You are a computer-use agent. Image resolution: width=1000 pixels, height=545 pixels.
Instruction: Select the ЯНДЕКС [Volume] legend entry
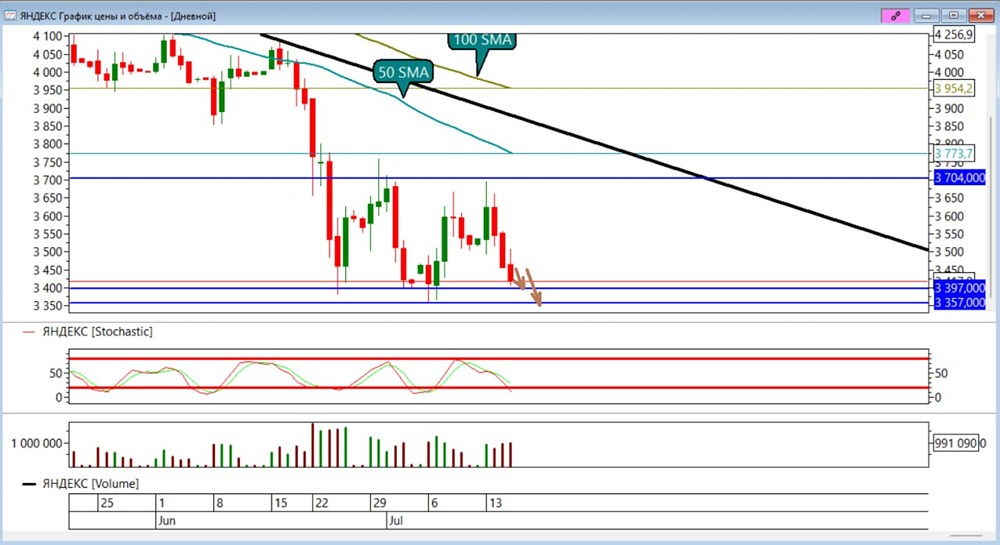click(x=81, y=484)
